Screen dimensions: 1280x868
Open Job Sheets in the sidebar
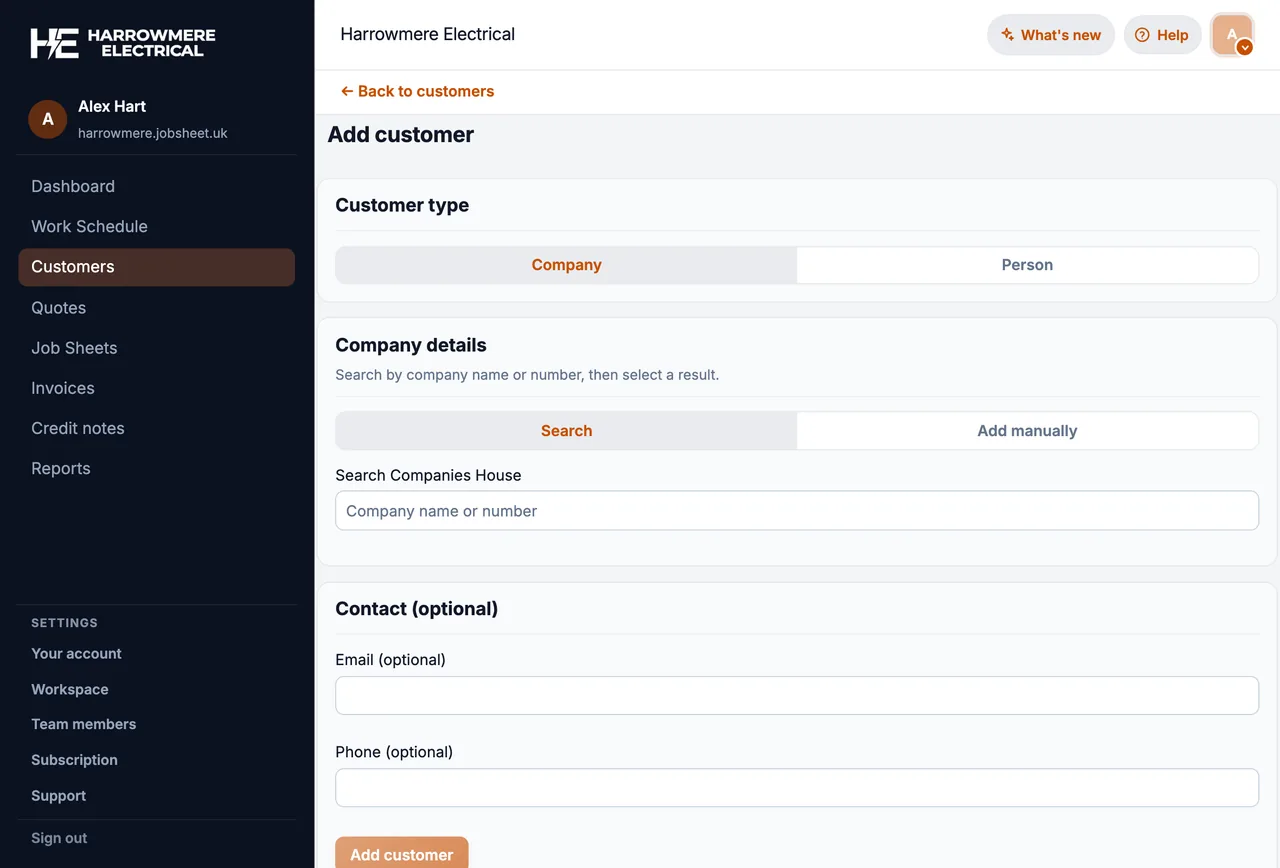[157, 348]
